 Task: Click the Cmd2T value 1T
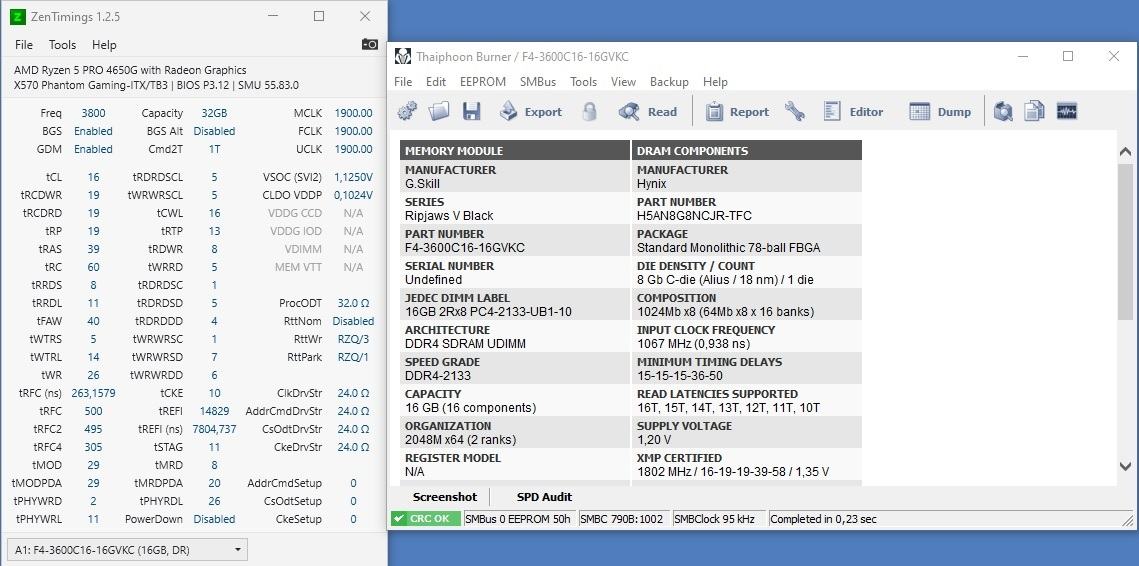tap(214, 149)
